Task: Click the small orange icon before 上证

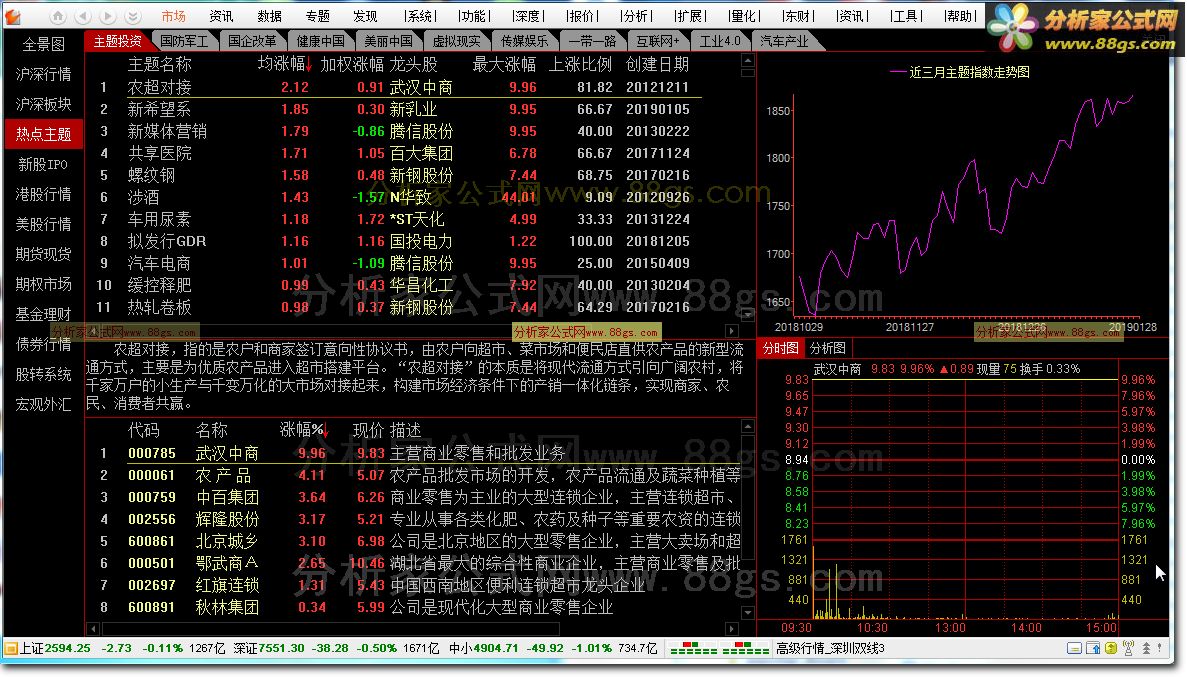Action: pos(11,648)
